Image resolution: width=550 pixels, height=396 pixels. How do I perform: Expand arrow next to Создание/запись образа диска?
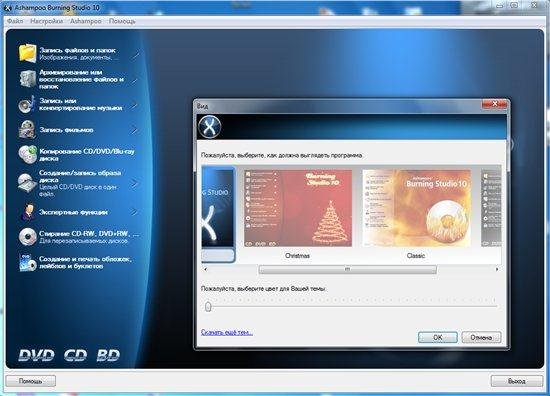135,183
